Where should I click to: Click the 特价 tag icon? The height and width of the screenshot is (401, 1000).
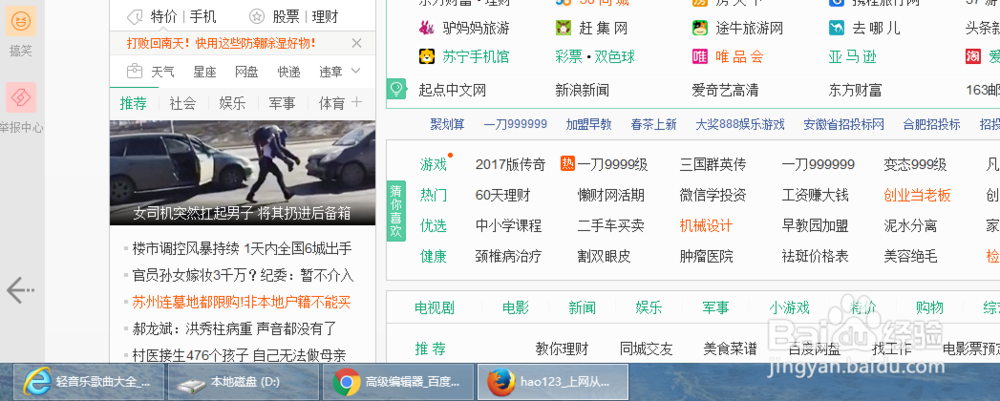pos(135,17)
